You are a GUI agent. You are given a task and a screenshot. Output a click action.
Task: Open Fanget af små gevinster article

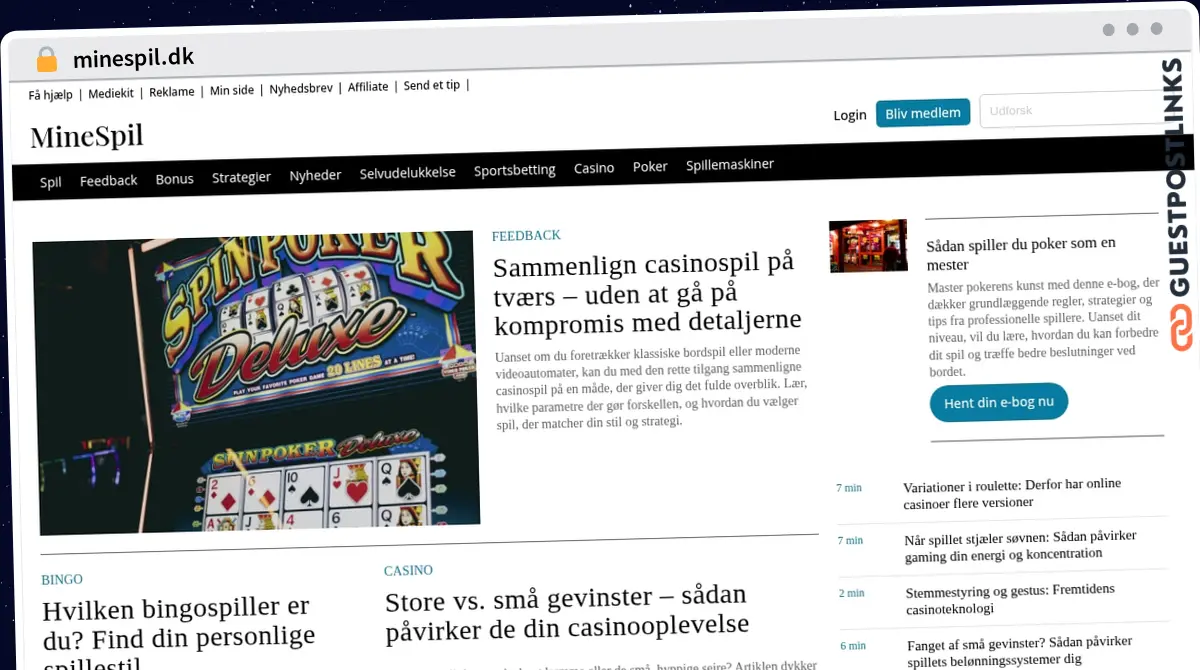[x=1019, y=651]
